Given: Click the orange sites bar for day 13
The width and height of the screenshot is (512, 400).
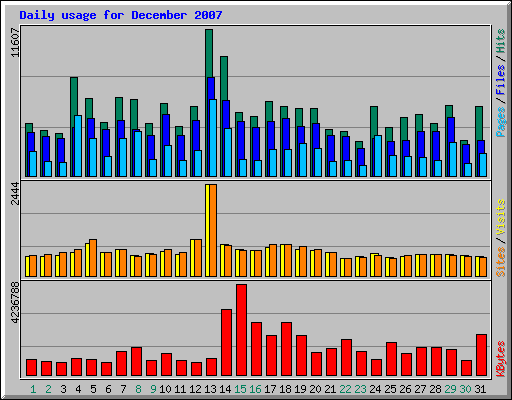Looking at the screenshot, I should tap(213, 230).
